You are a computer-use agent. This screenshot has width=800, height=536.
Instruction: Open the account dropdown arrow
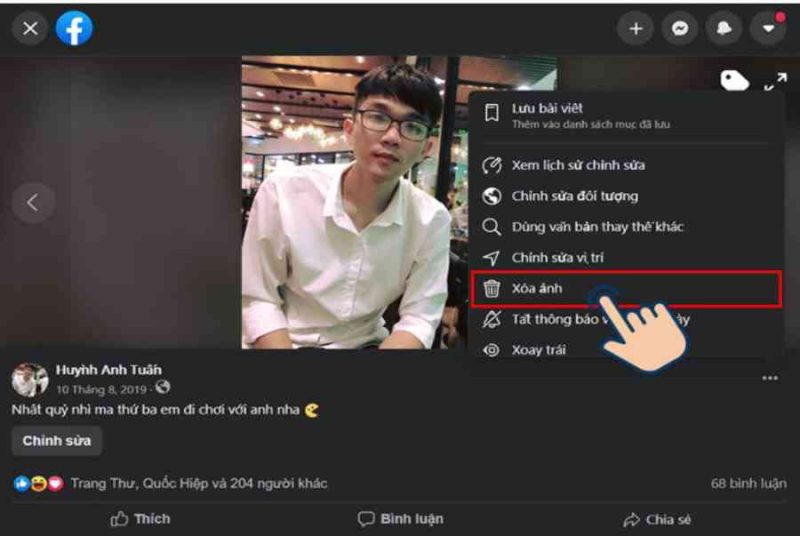(768, 29)
